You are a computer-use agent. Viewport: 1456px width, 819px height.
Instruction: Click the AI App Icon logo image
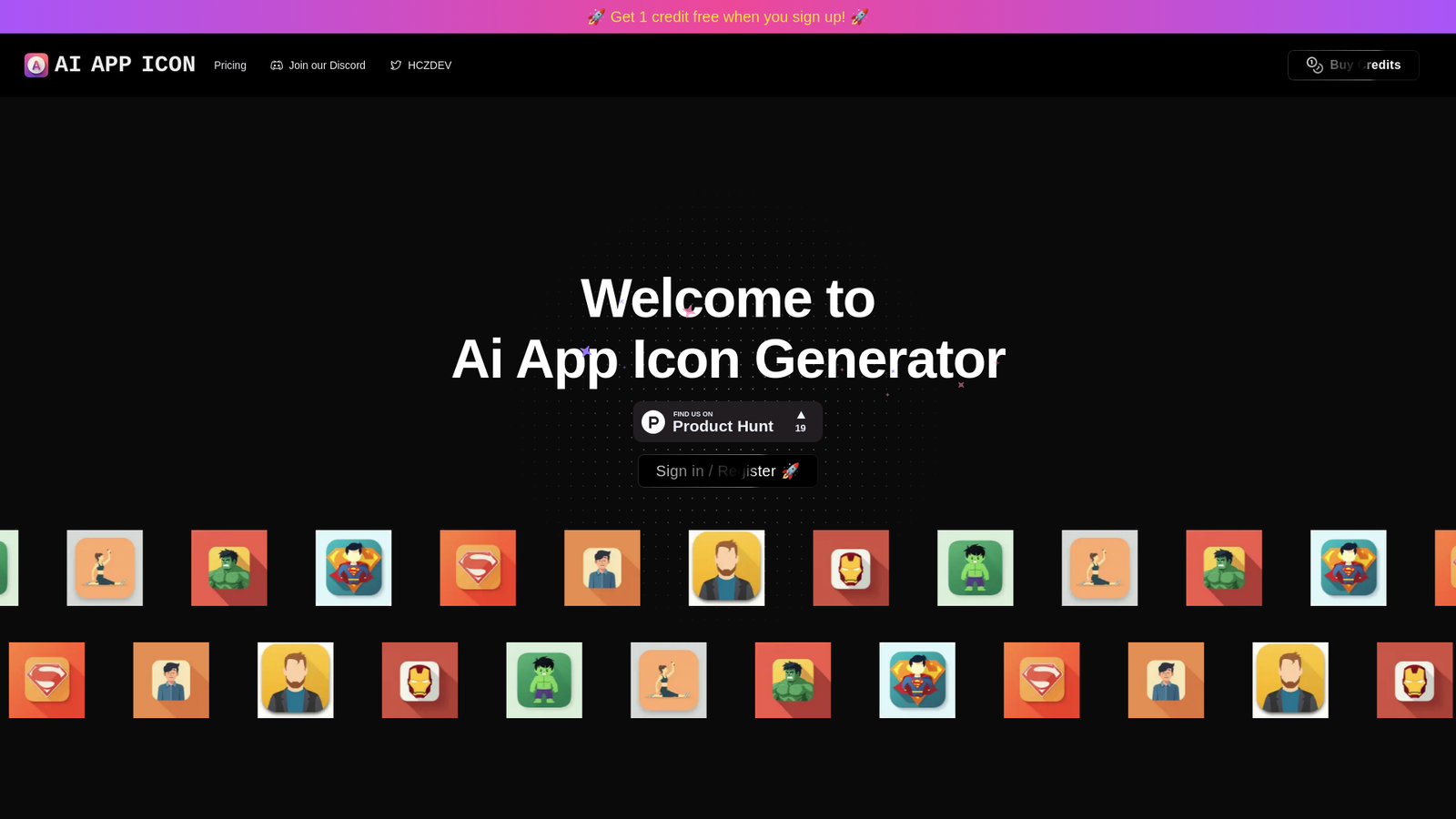coord(36,65)
